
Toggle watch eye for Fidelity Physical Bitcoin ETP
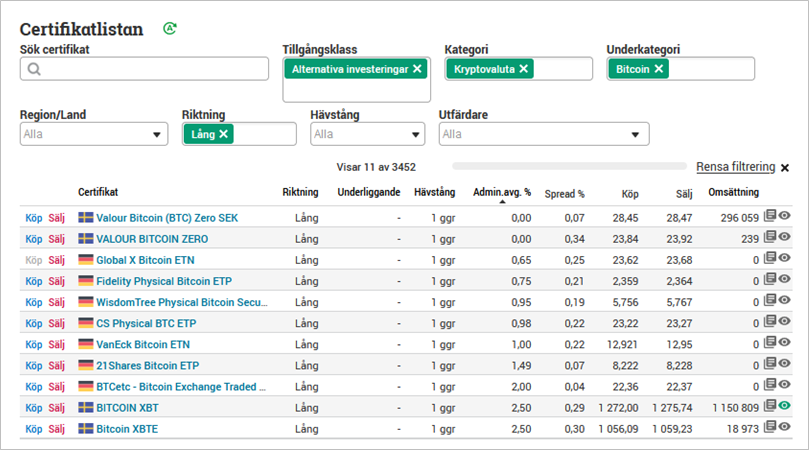coord(784,279)
